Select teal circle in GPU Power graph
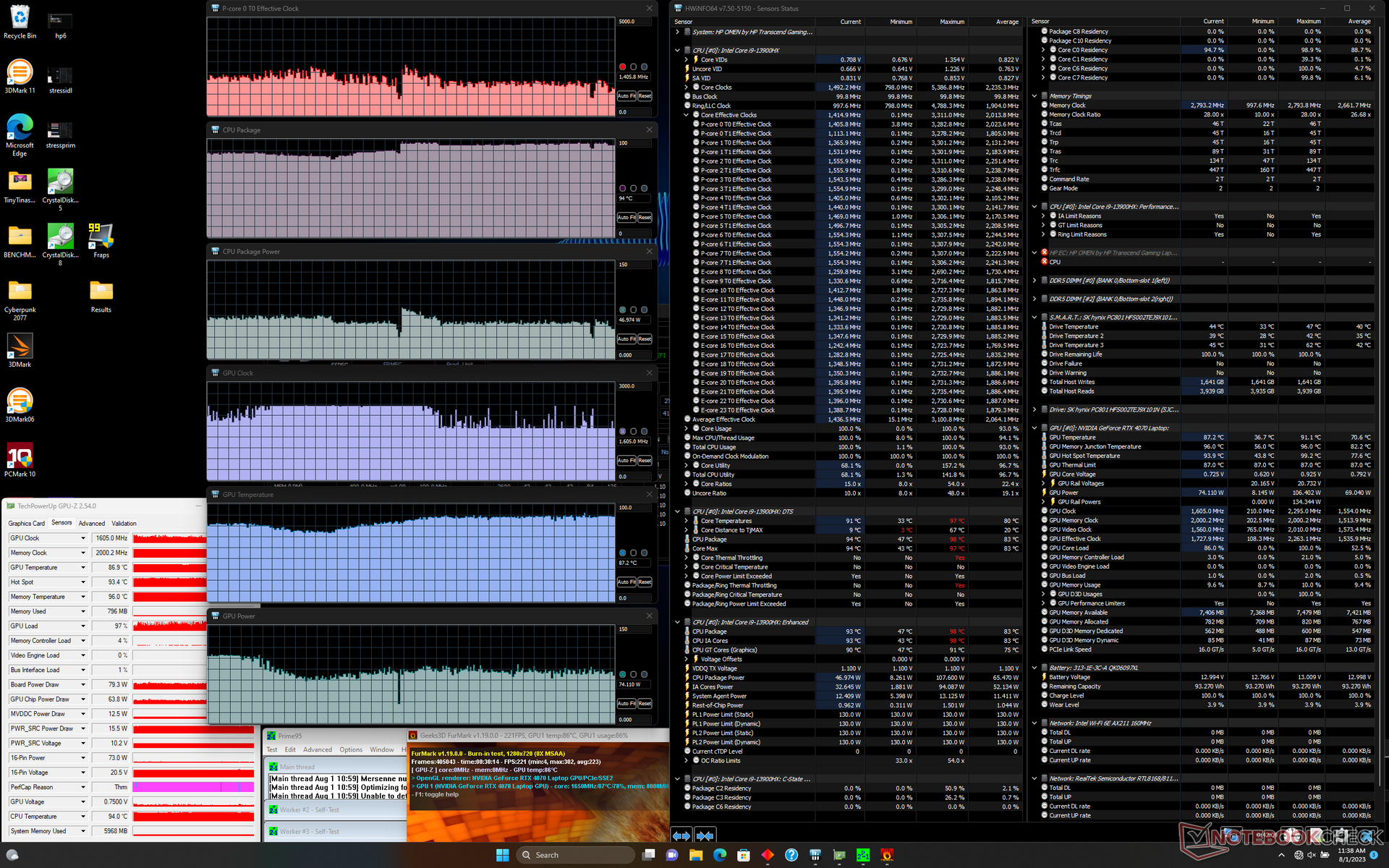 [622, 674]
